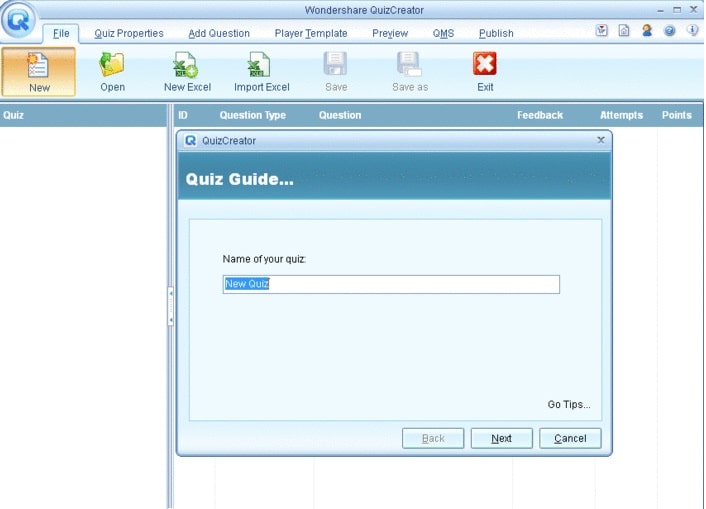The width and height of the screenshot is (706, 509).
Task: Open the Quiz Properties tab
Action: pyautogui.click(x=129, y=33)
